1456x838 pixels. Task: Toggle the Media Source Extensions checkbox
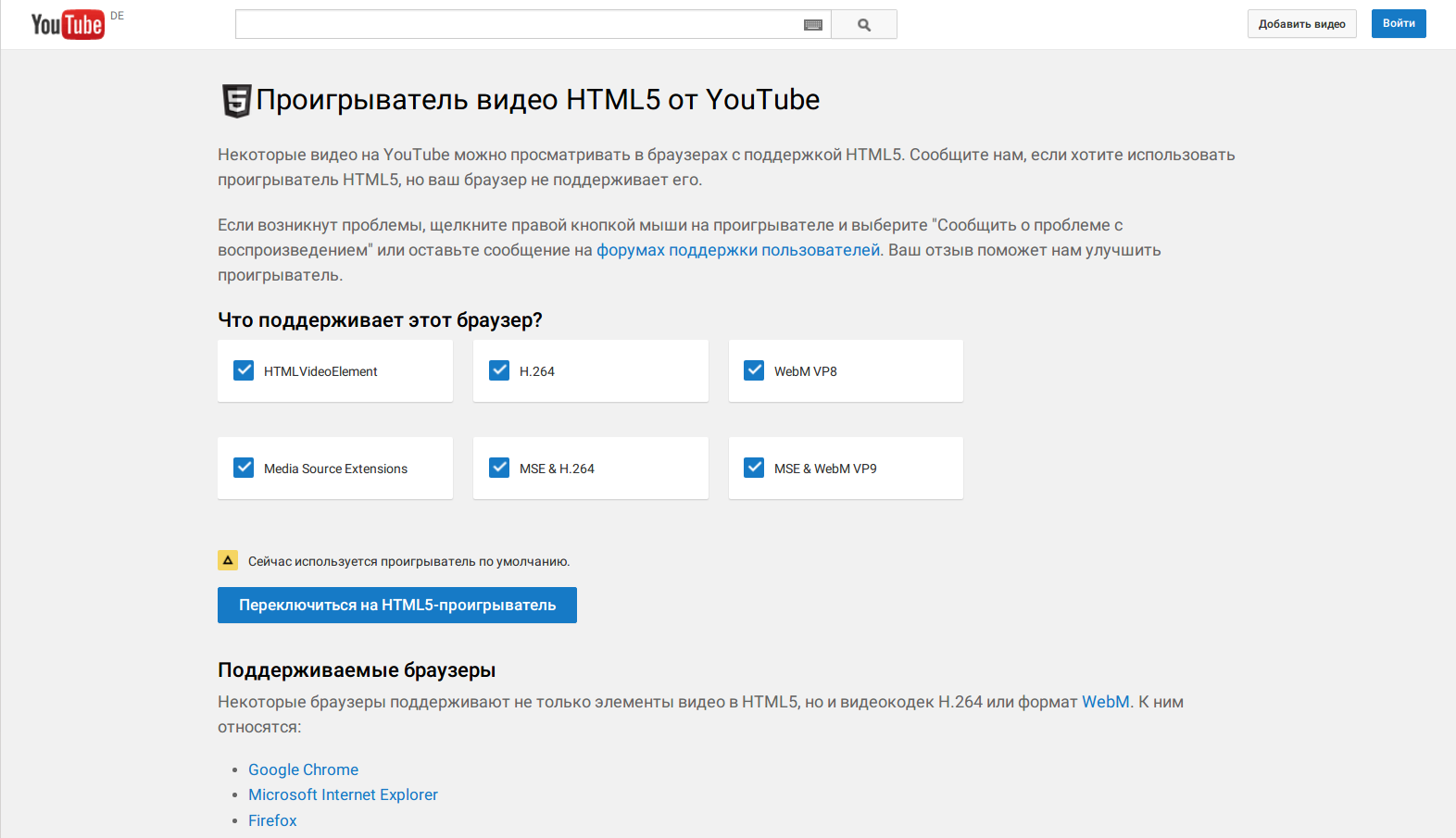[244, 468]
